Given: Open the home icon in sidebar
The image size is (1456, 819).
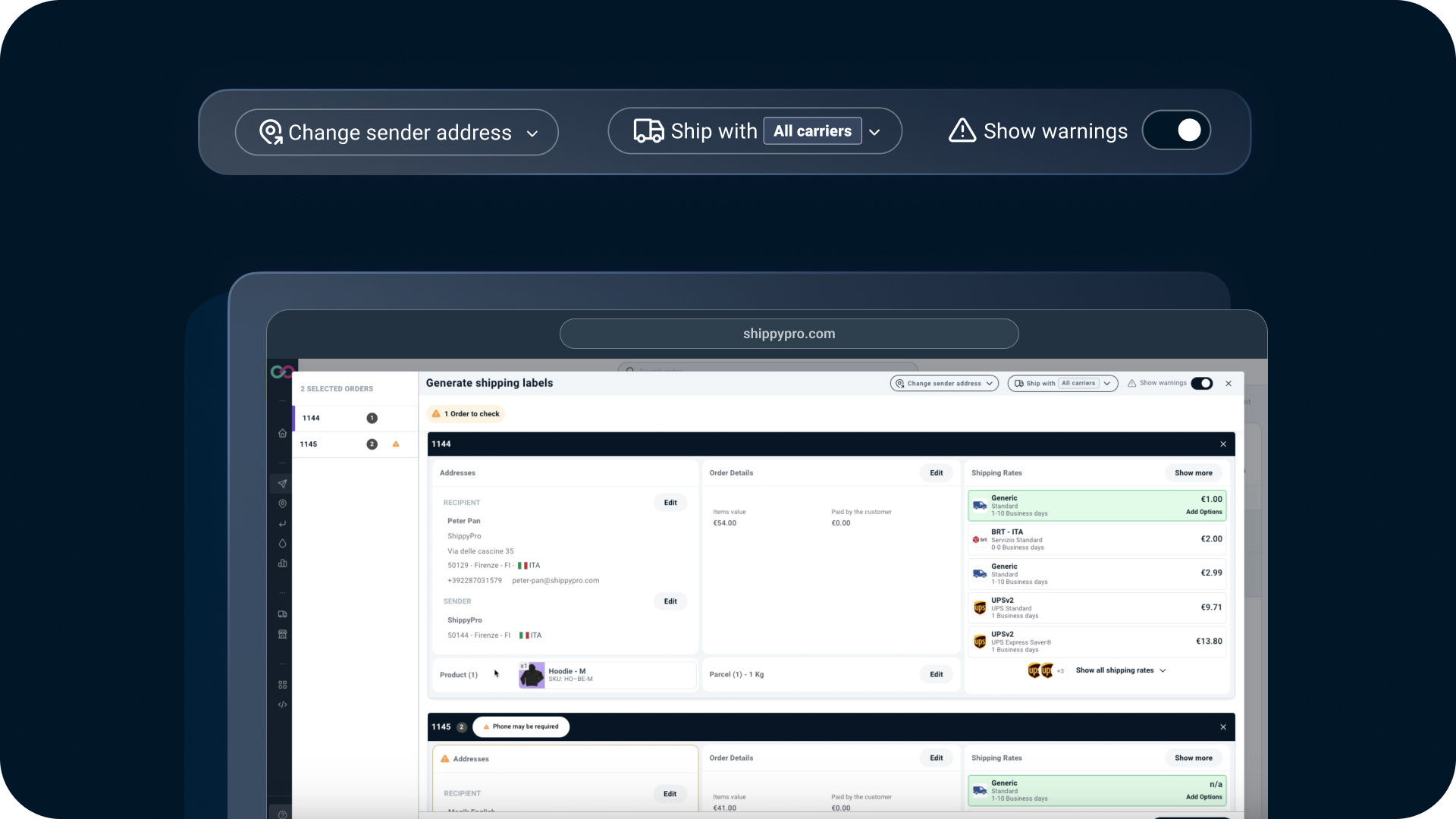Looking at the screenshot, I should pyautogui.click(x=282, y=433).
